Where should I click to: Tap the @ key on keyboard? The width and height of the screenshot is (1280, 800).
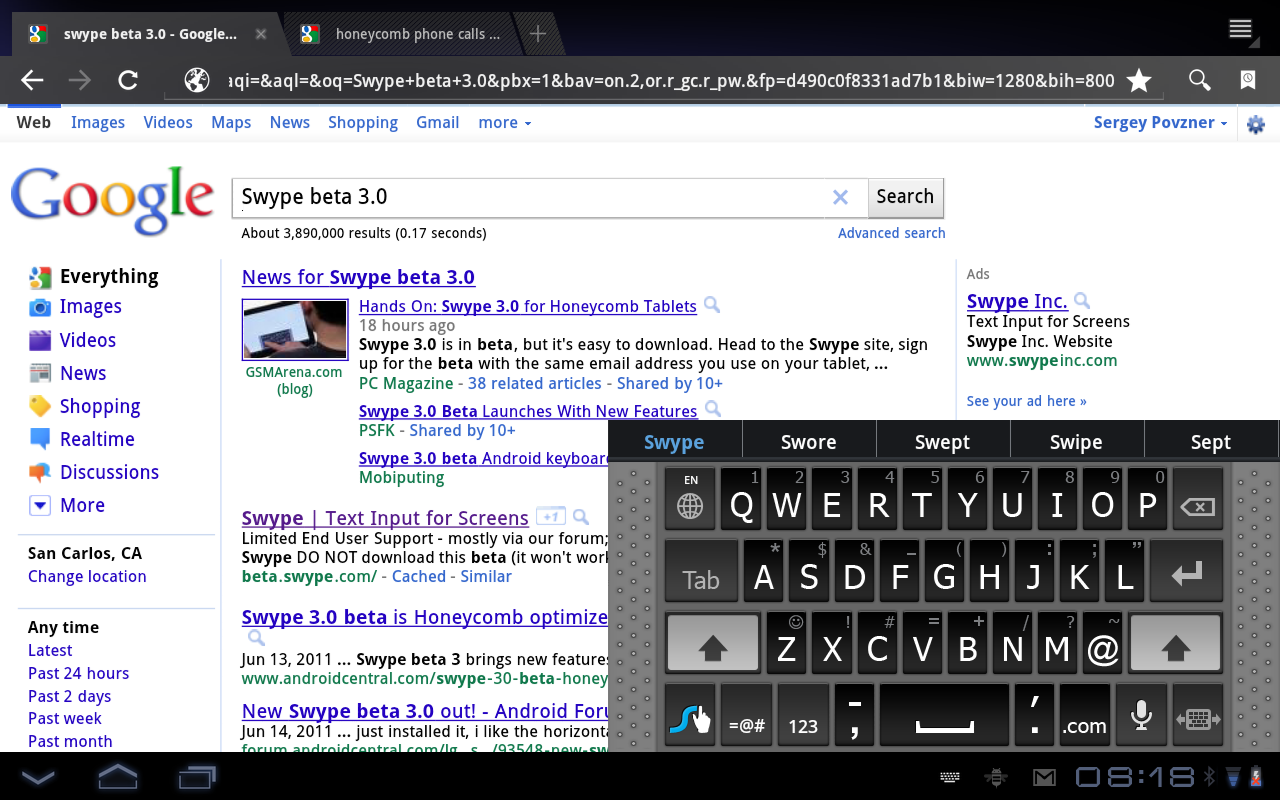tap(1102, 643)
